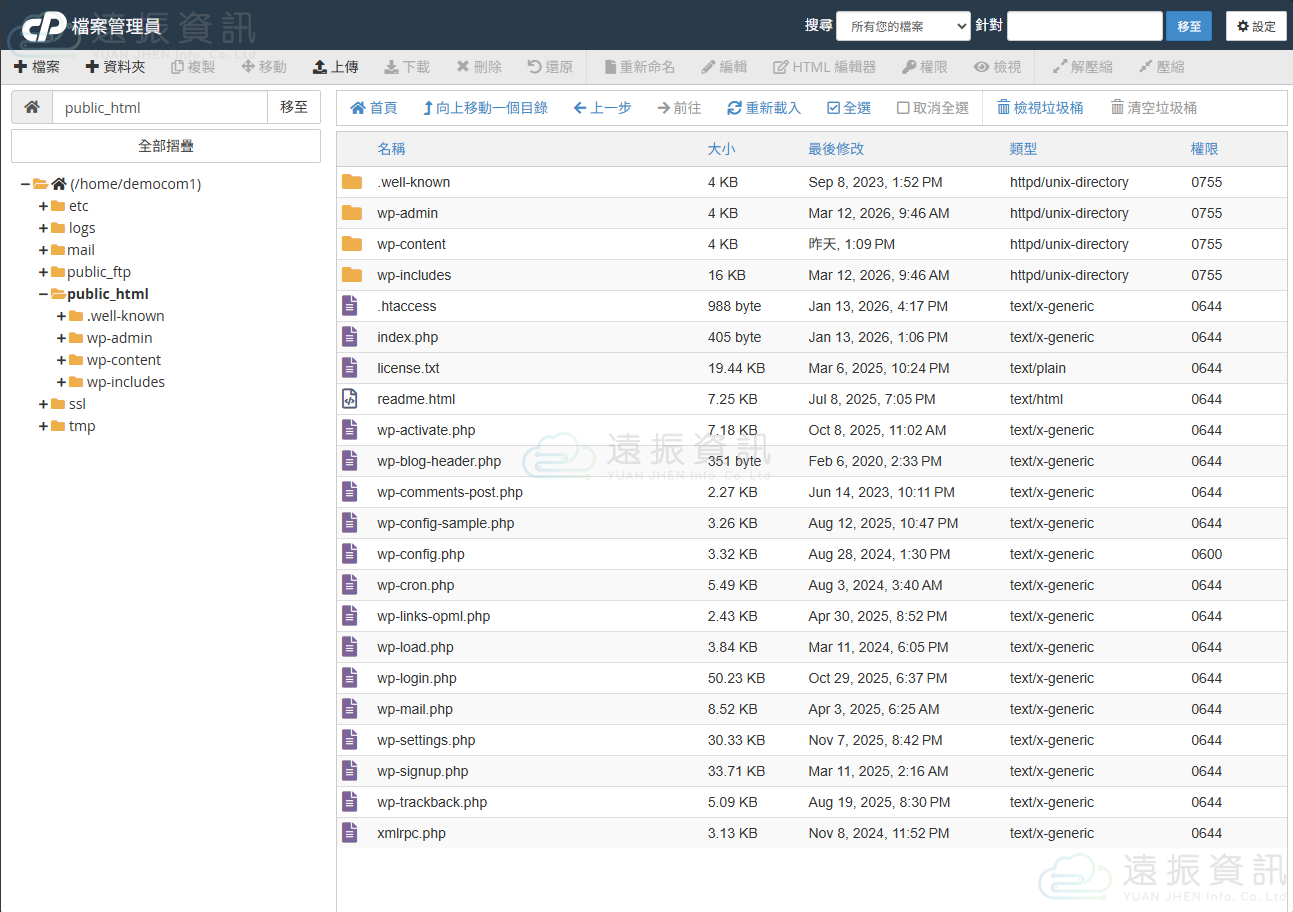Viewport: 1293px width, 912px height.
Task: Sort files by 最後修改 column header
Action: (x=835, y=149)
